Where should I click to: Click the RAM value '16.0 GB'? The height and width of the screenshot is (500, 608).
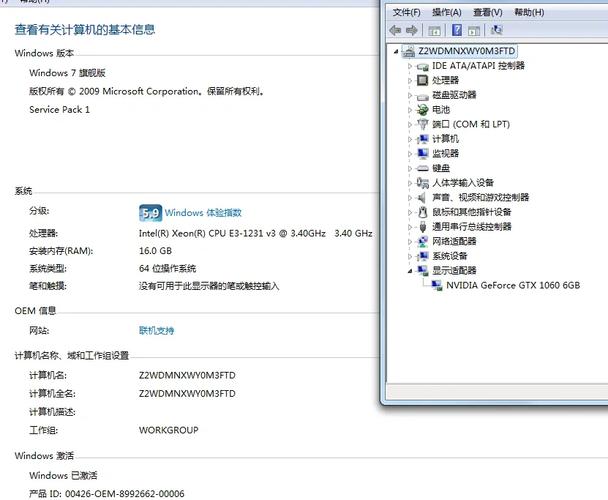(155, 251)
